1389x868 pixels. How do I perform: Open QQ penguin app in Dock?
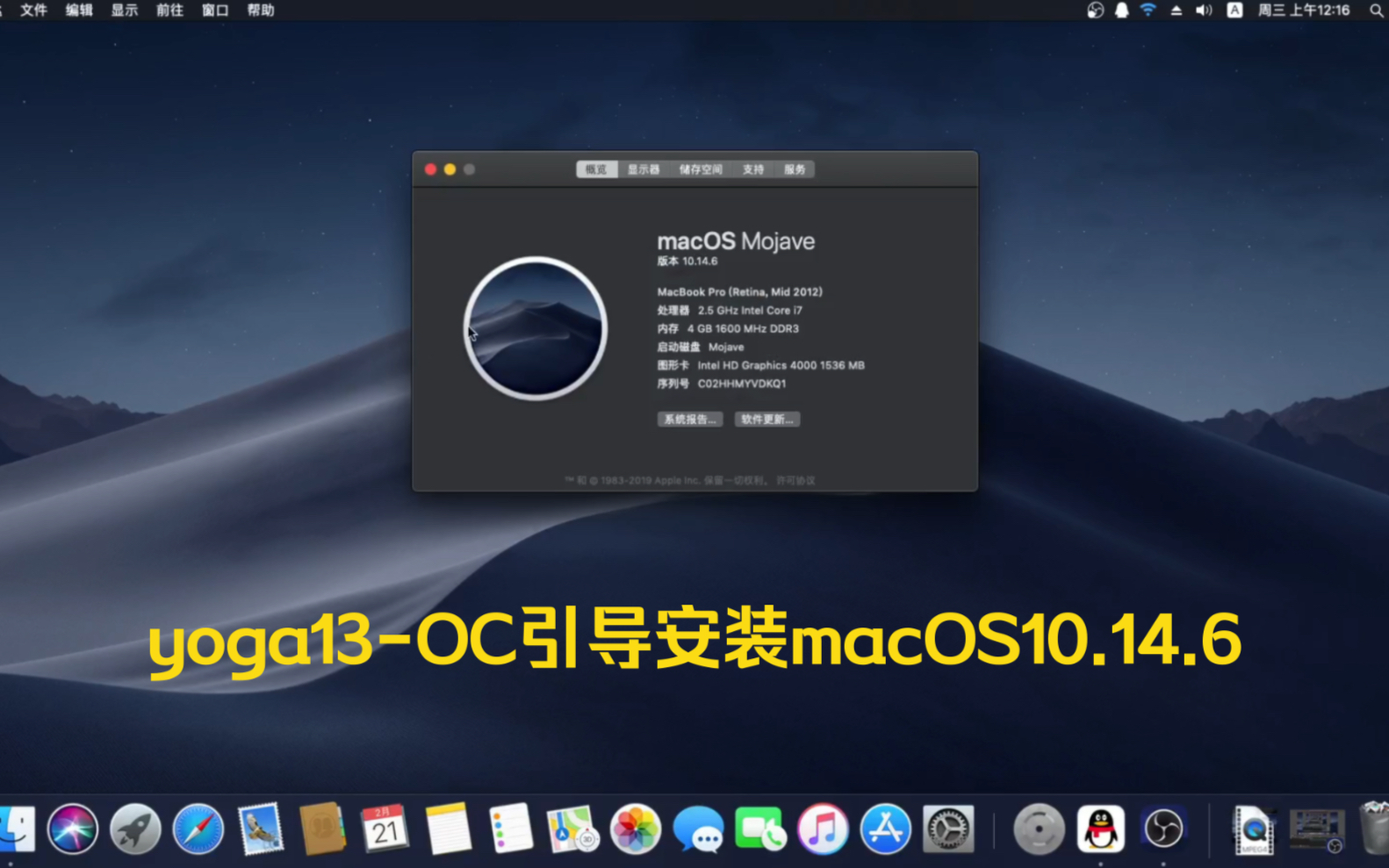[x=1101, y=829]
